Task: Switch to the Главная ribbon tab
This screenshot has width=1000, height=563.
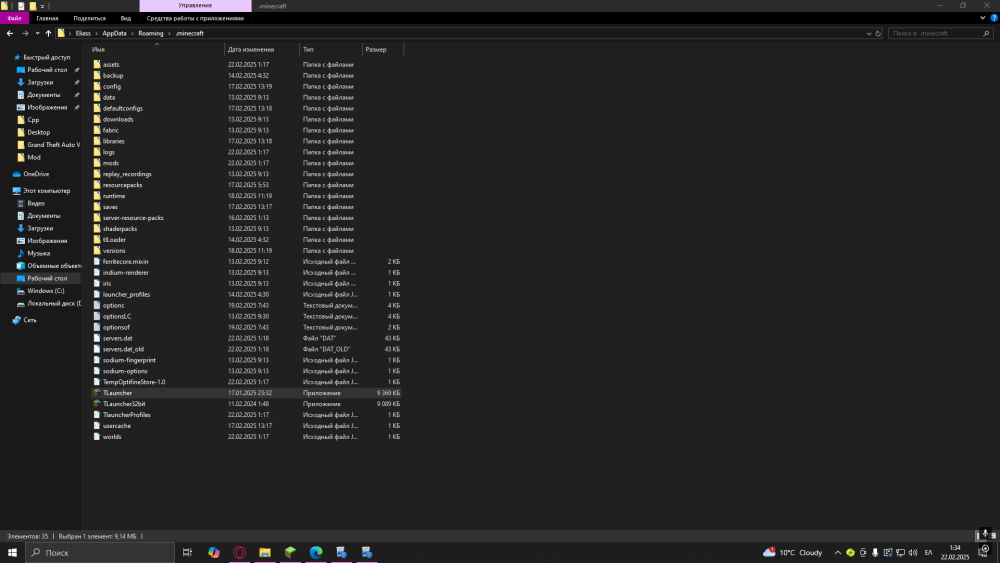Action: pyautogui.click(x=47, y=18)
